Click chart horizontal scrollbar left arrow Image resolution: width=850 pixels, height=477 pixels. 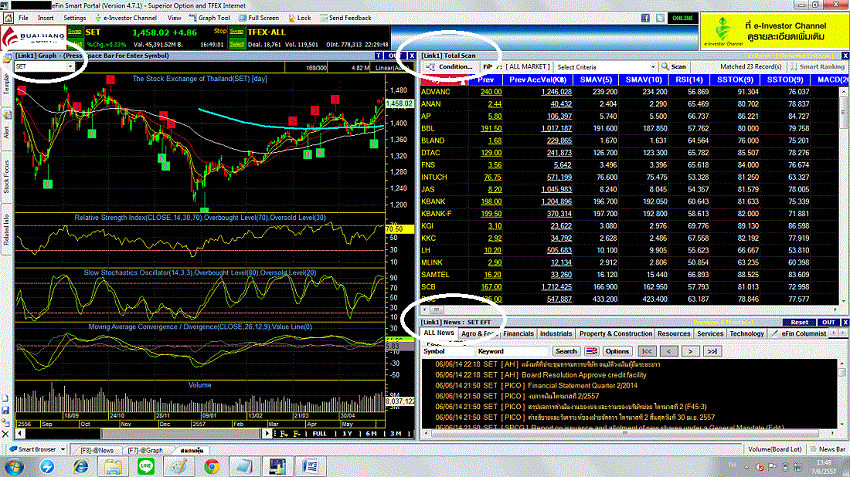pyautogui.click(x=20, y=434)
